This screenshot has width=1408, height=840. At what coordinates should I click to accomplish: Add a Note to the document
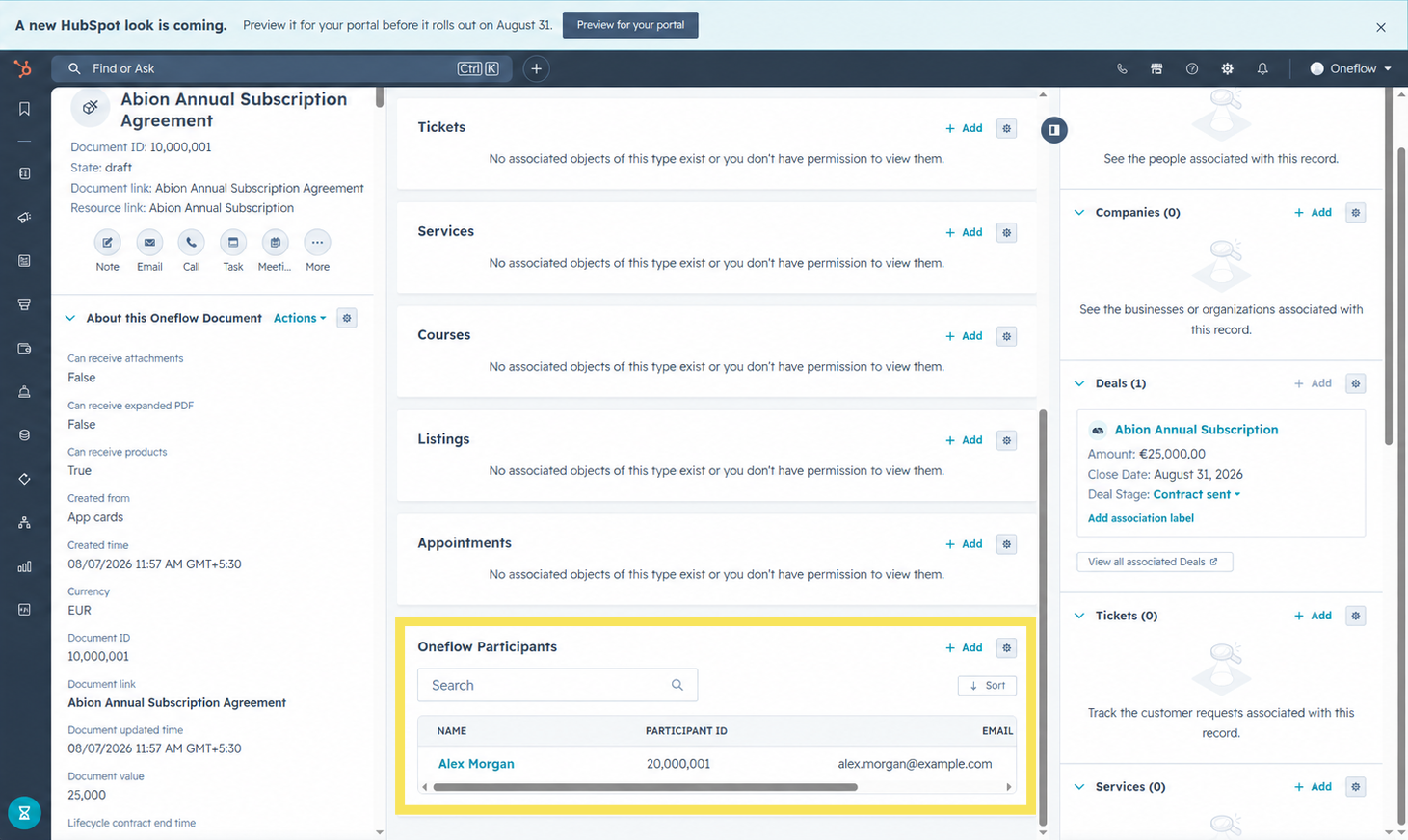tap(107, 243)
